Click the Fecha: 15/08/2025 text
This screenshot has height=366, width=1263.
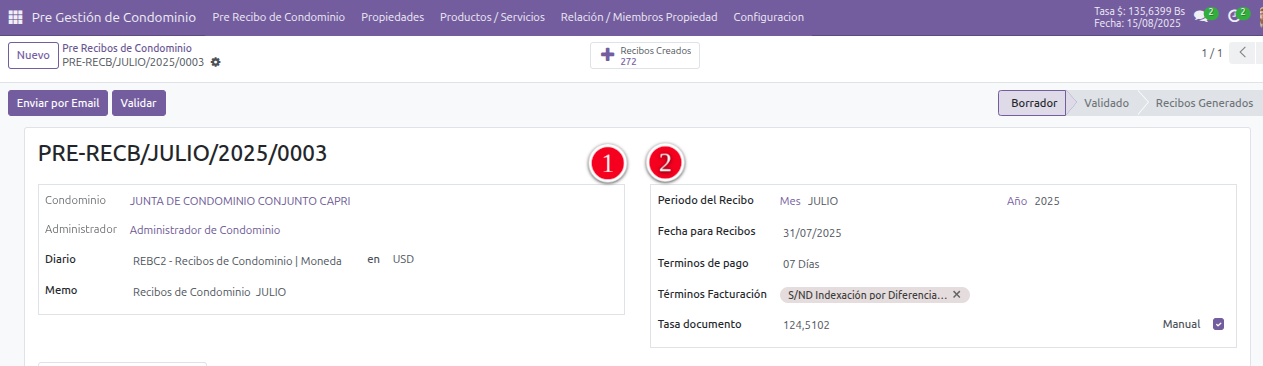pos(1136,23)
